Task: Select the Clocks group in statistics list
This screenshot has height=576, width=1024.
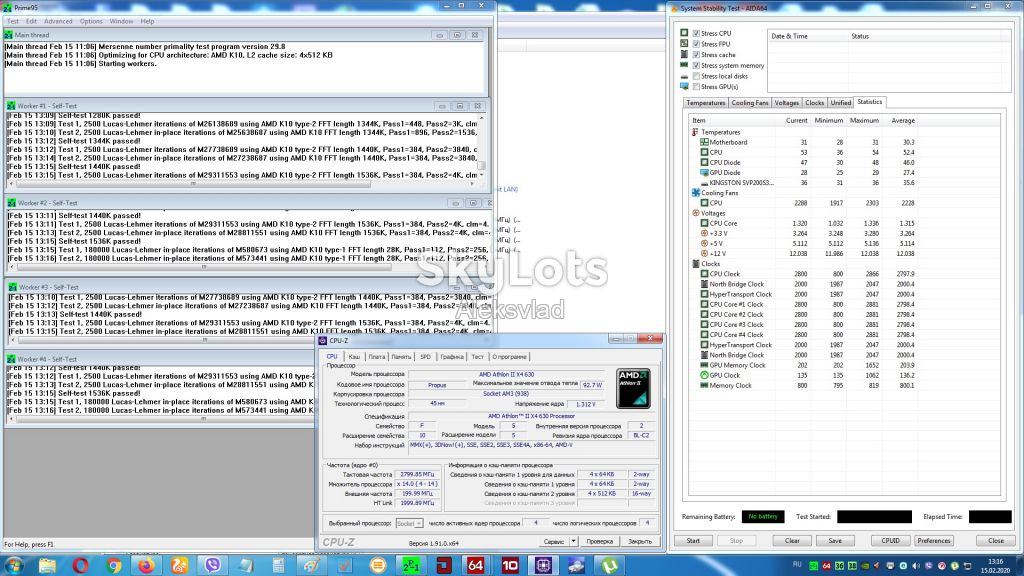Action: click(711, 264)
